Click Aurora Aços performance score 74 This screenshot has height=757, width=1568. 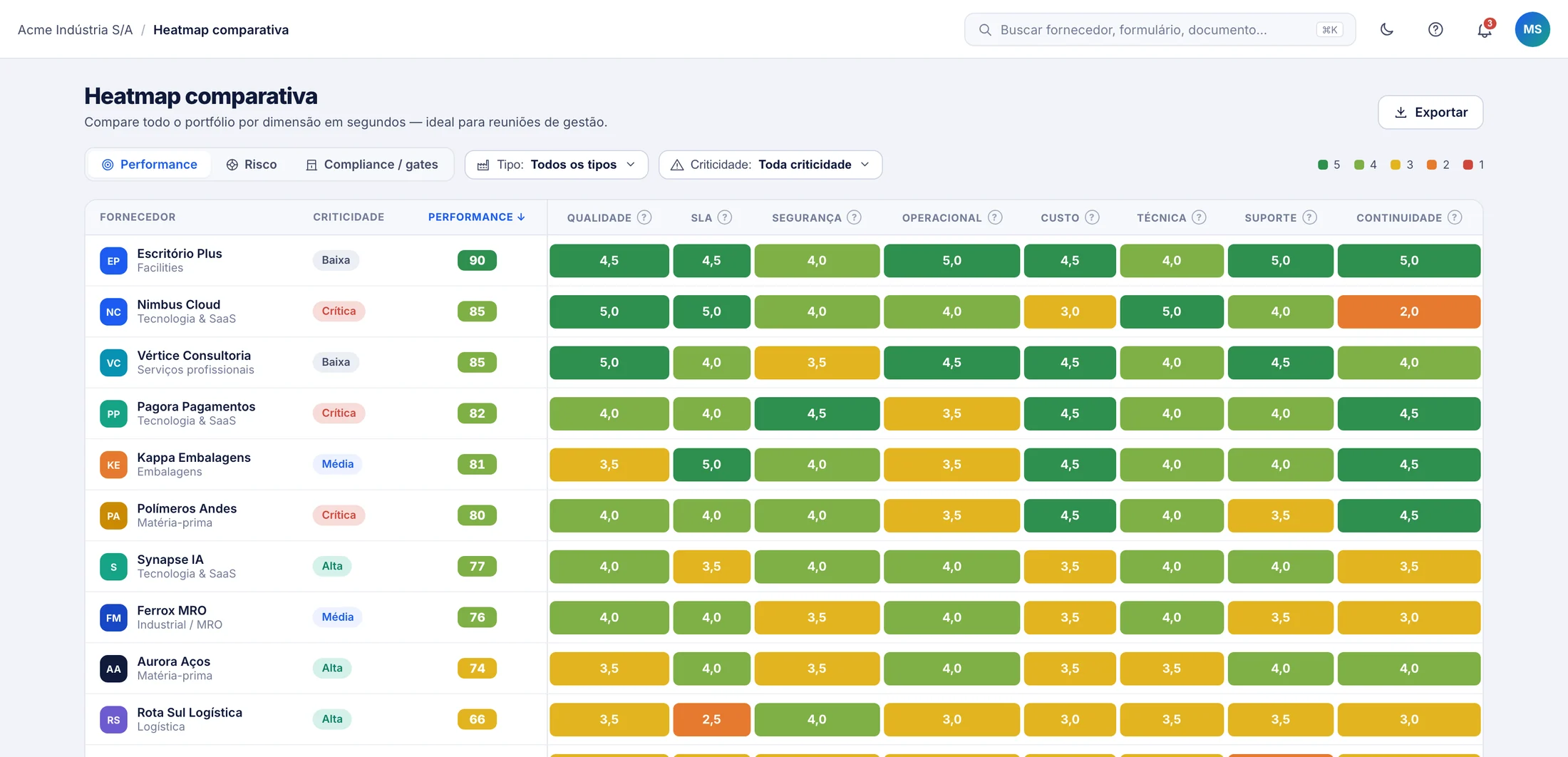click(477, 668)
